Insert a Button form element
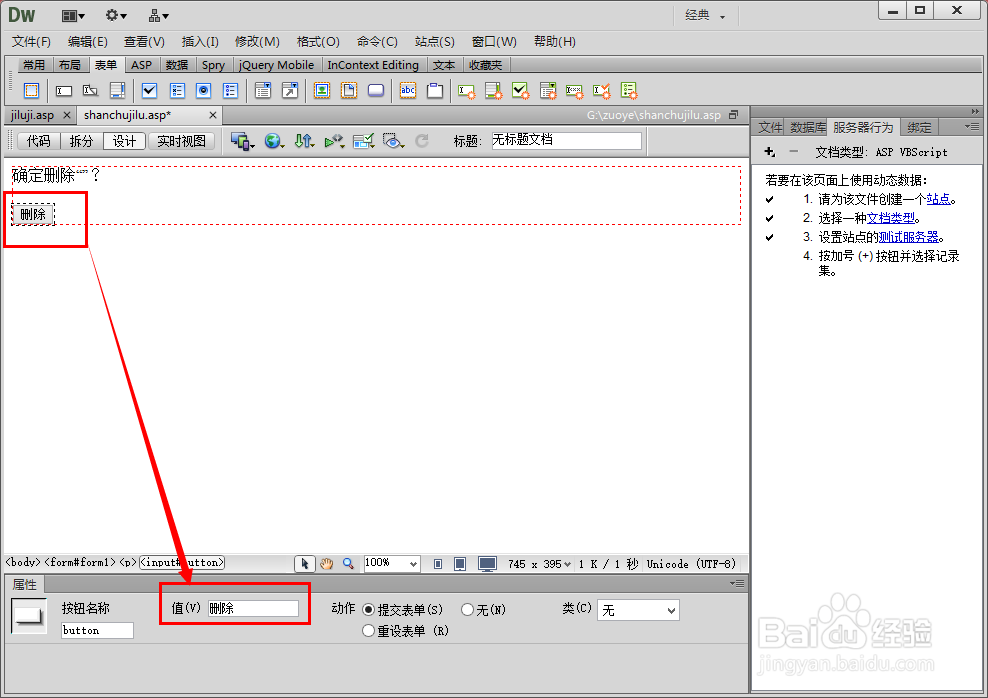 pos(376,91)
